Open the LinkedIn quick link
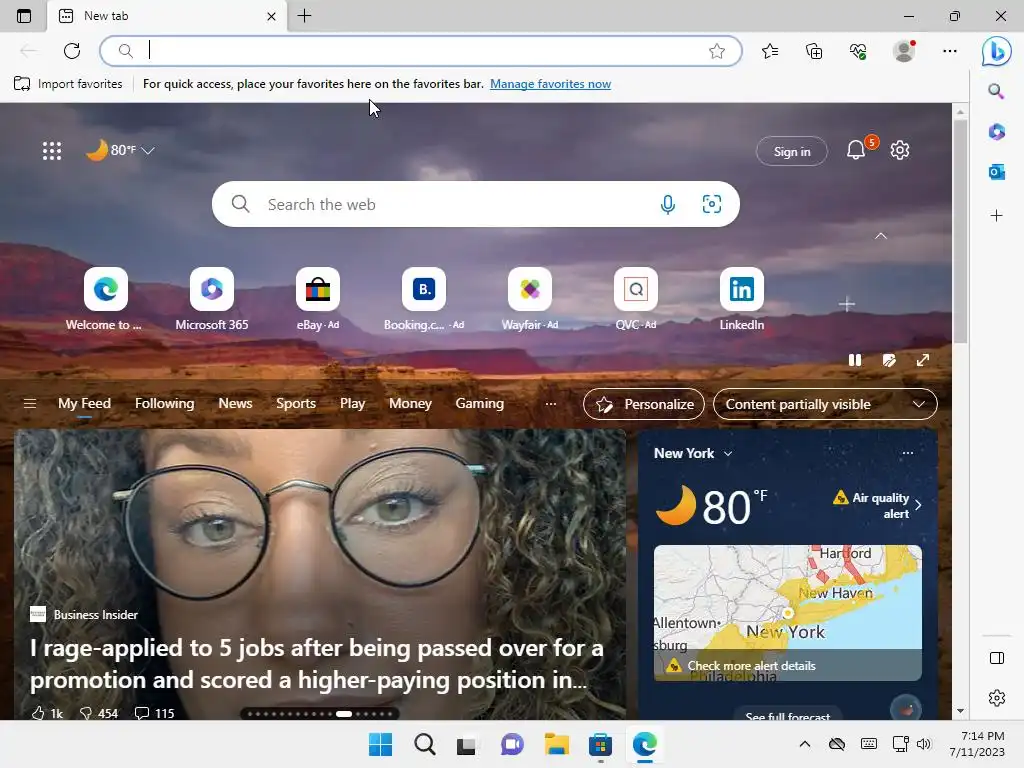 click(741, 299)
